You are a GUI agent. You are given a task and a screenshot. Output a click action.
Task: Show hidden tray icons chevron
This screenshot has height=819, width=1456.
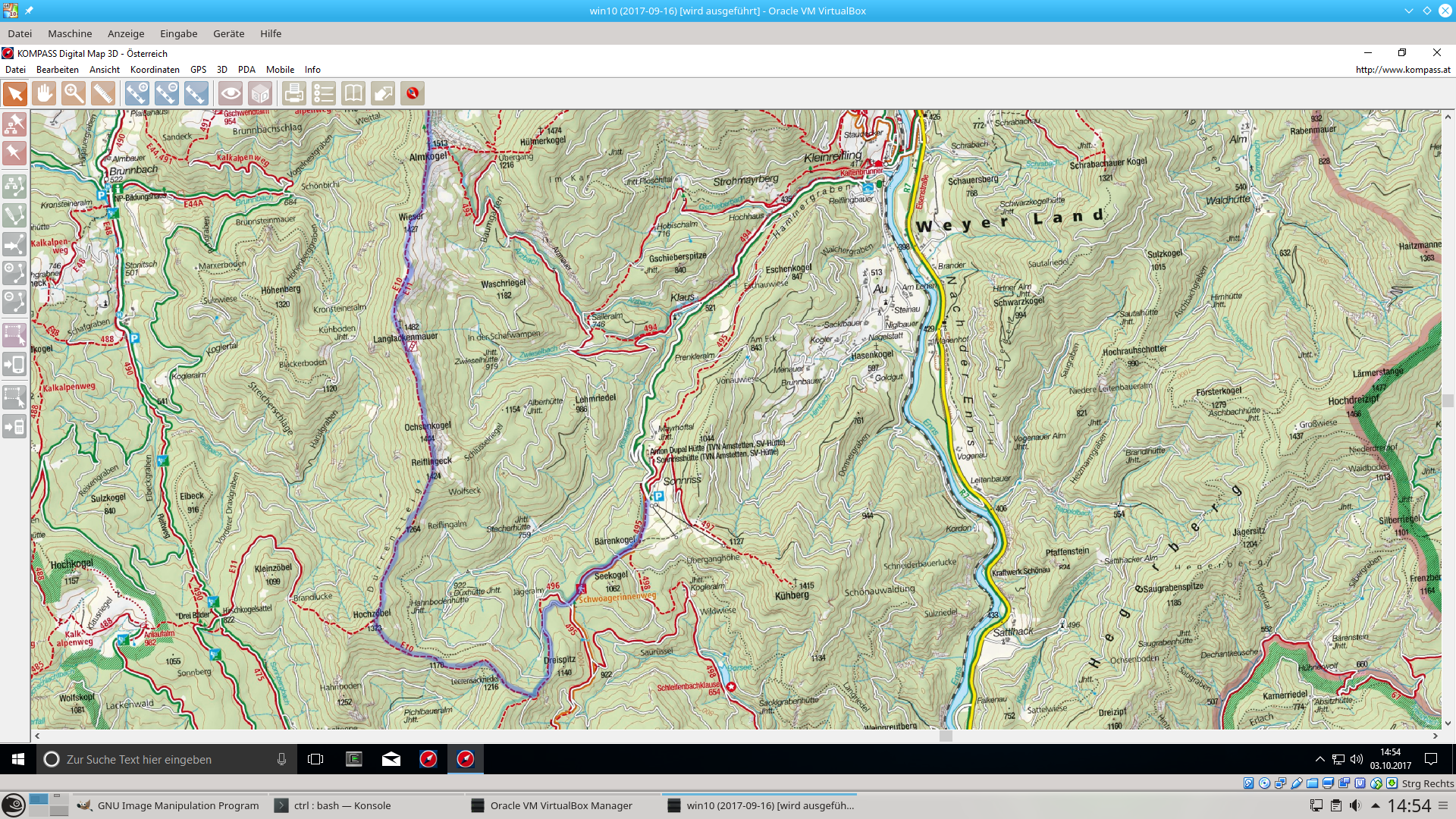point(1319,759)
